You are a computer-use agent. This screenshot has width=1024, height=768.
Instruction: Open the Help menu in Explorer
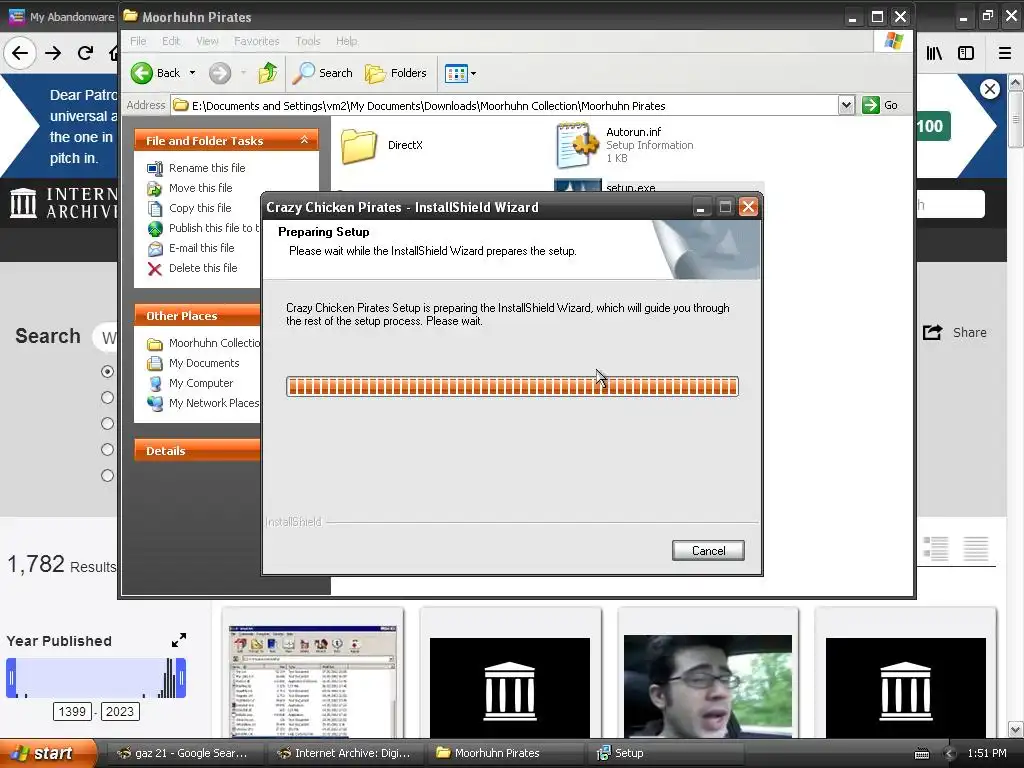[347, 41]
